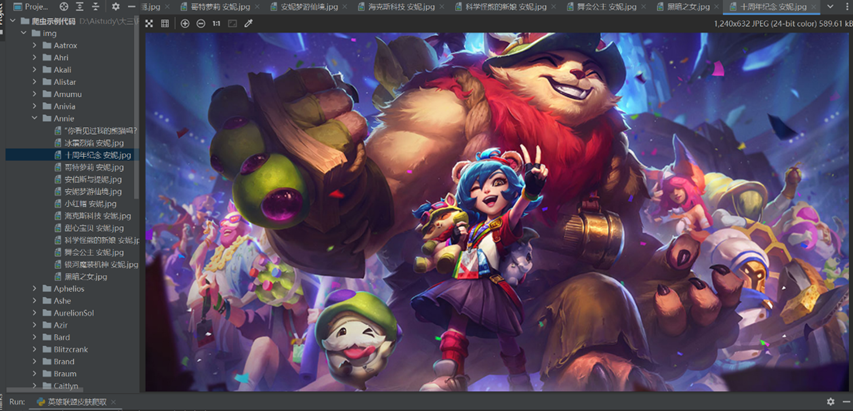Click the Select Opened File target icon
The image size is (853, 411).
pyautogui.click(x=64, y=7)
